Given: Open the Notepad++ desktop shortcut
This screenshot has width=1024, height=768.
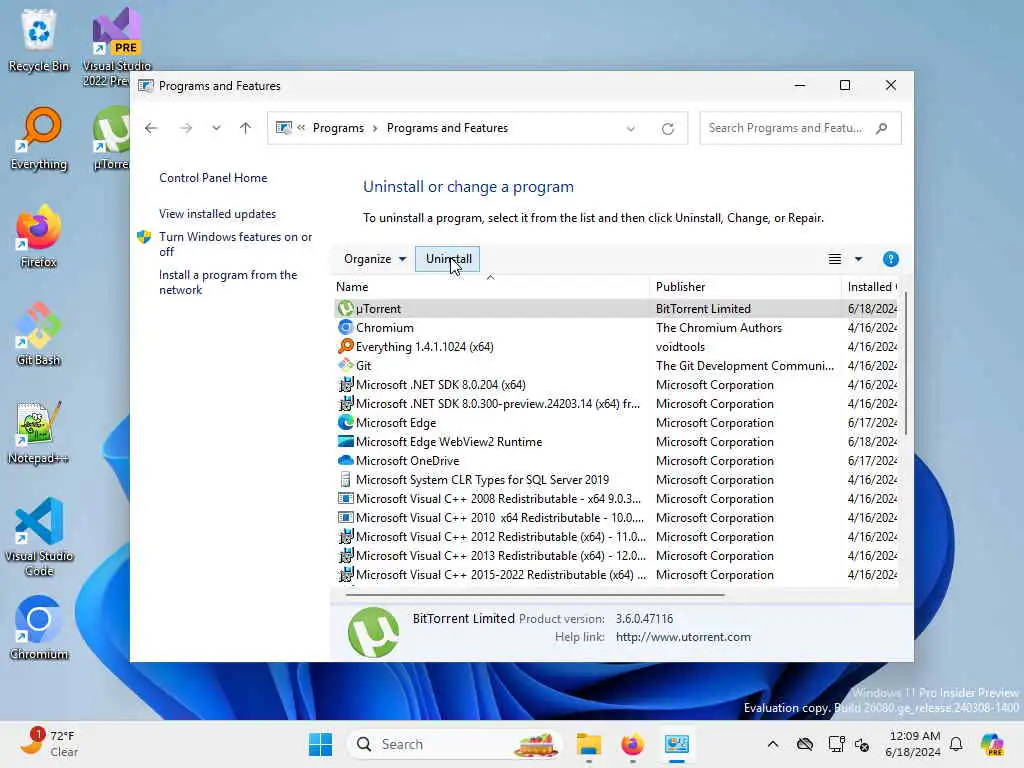Looking at the screenshot, I should coord(39,432).
